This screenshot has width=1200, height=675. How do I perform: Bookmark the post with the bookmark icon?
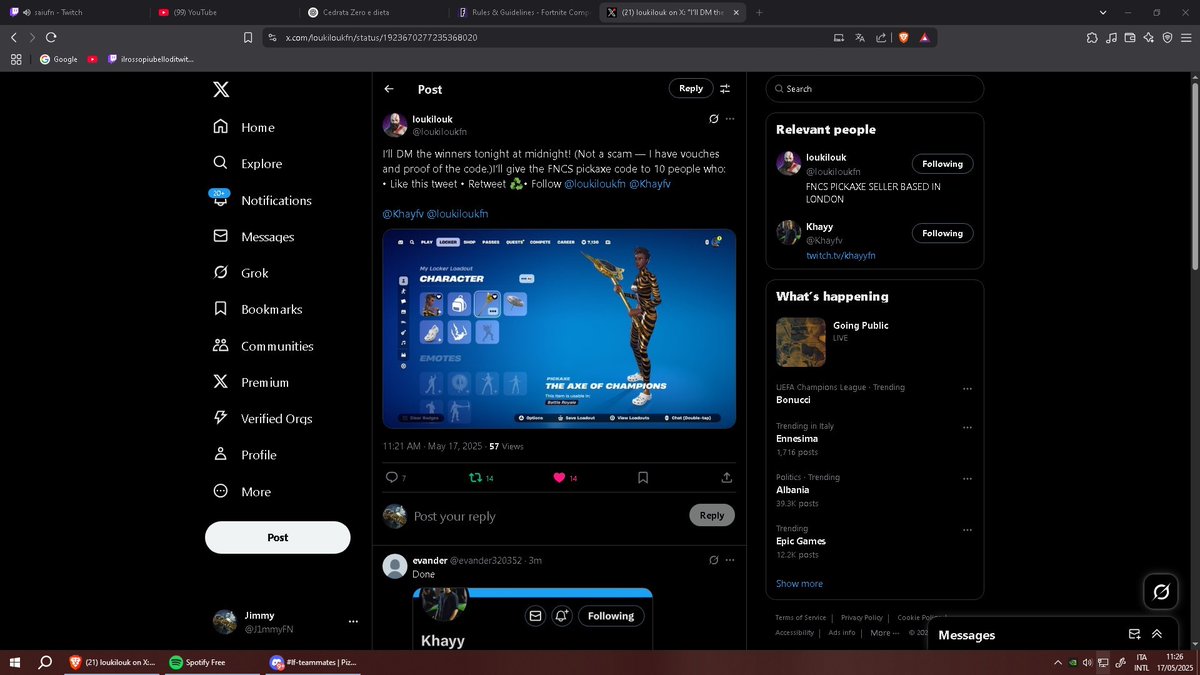pos(643,478)
